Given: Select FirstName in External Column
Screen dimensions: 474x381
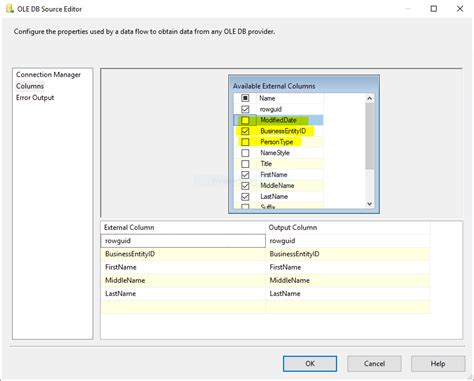Looking at the screenshot, I should pyautogui.click(x=183, y=267).
